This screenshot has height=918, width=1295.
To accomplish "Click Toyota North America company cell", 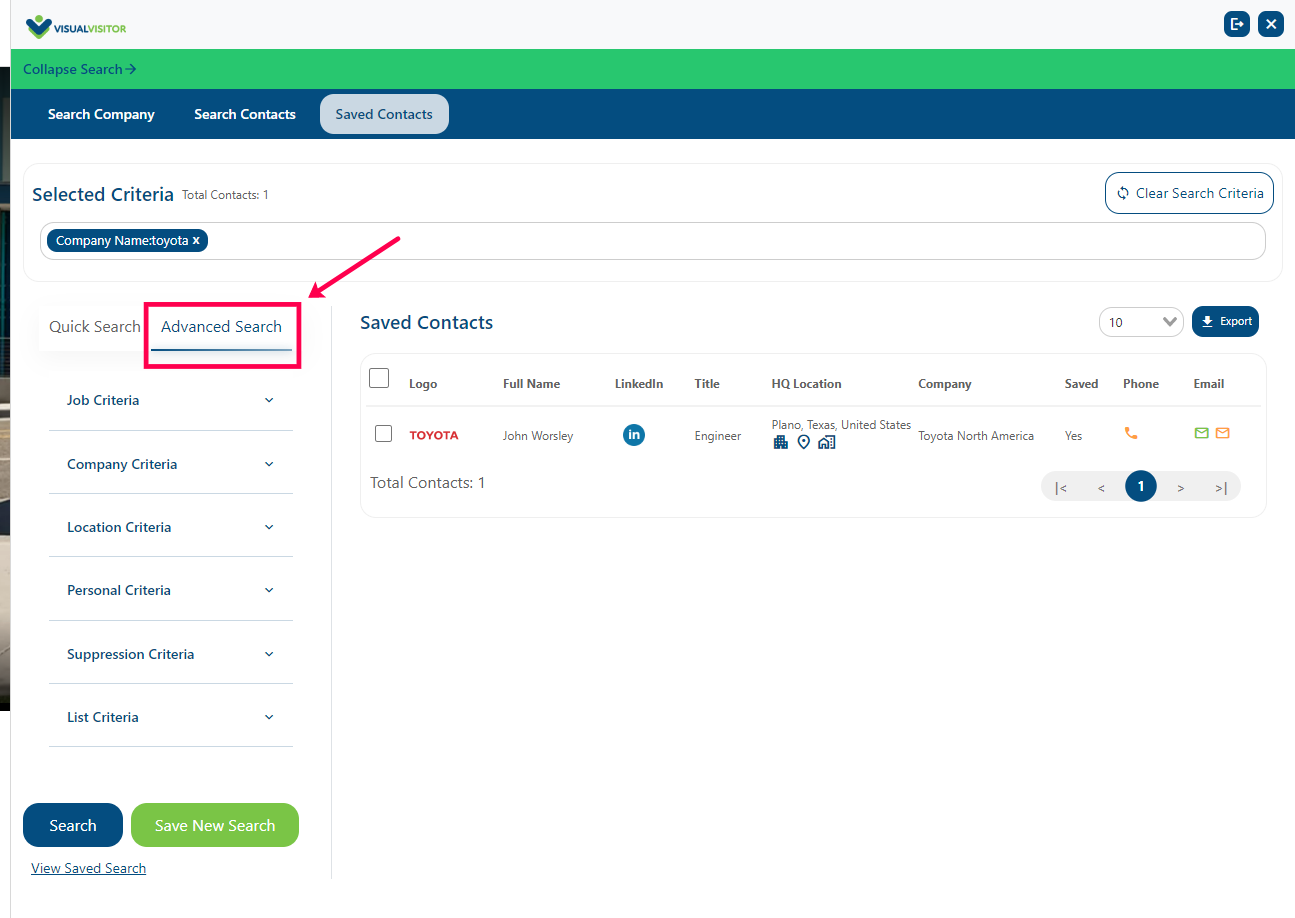I will click(976, 436).
